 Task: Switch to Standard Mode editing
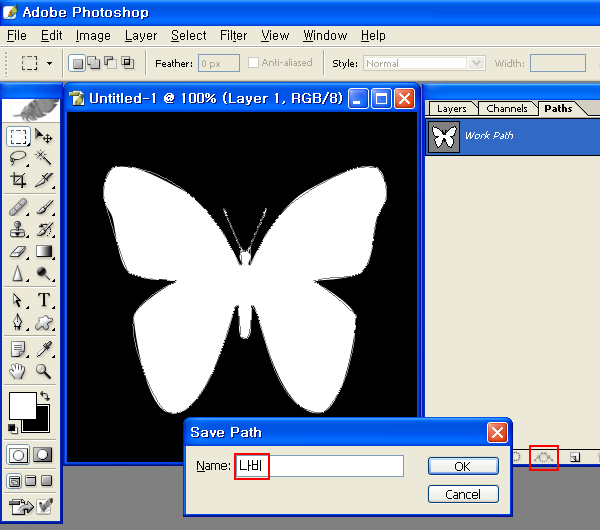pyautogui.click(x=18, y=455)
